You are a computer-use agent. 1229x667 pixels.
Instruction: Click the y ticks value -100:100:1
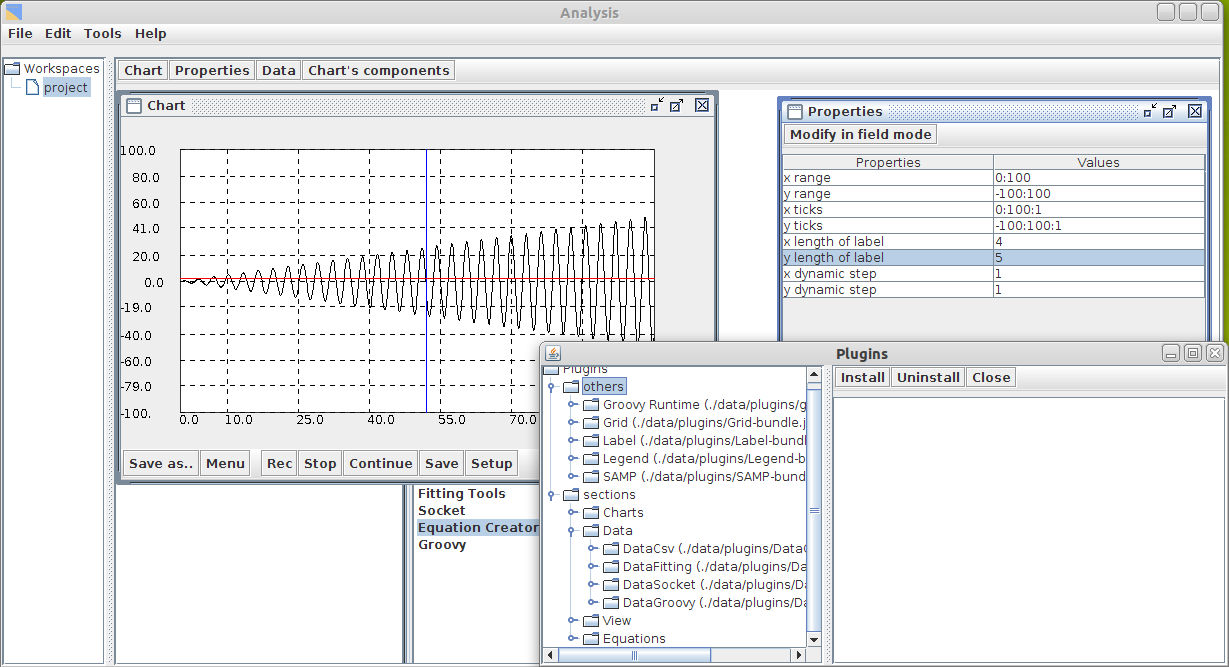[1099, 226]
